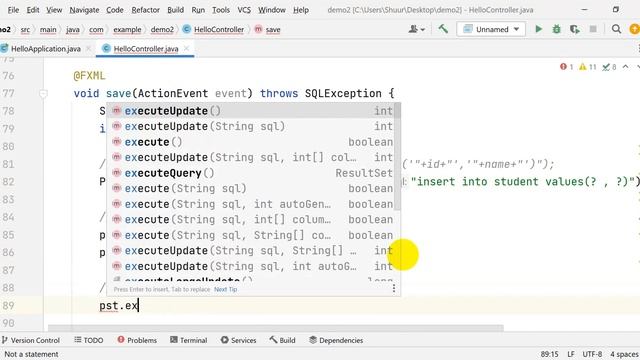This screenshot has height=360, width=640.
Task: Open the Edit menu
Action: pyautogui.click(x=33, y=10)
